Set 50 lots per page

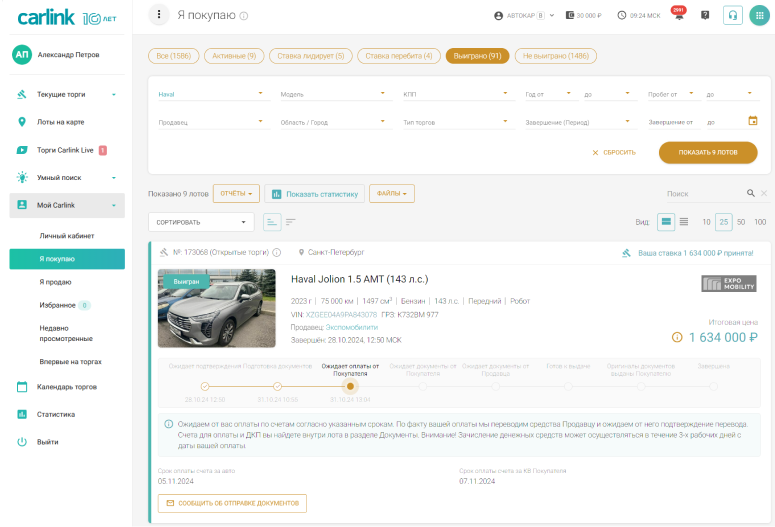(741, 222)
